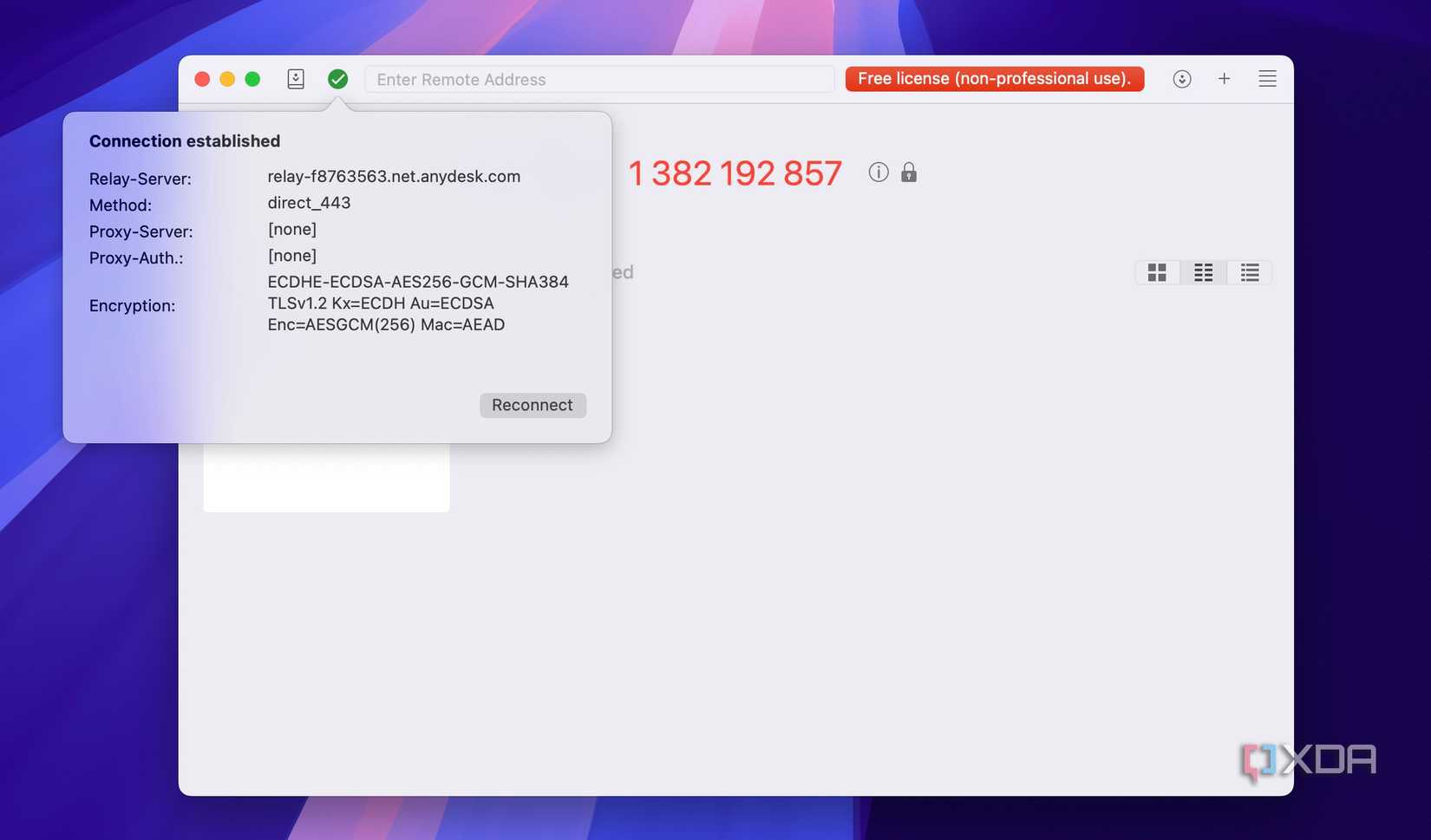The image size is (1431, 840).
Task: Click the Free license (non-professional use) banner
Action: (994, 78)
